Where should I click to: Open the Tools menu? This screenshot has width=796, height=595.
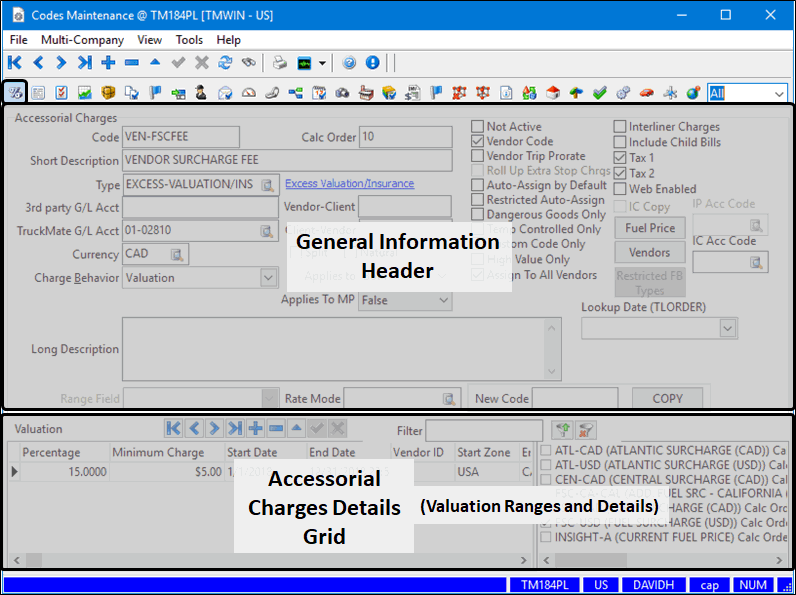189,40
